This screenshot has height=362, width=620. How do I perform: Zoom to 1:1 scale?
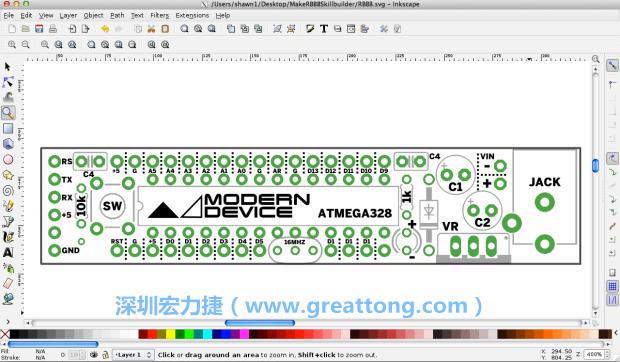click(x=45, y=45)
